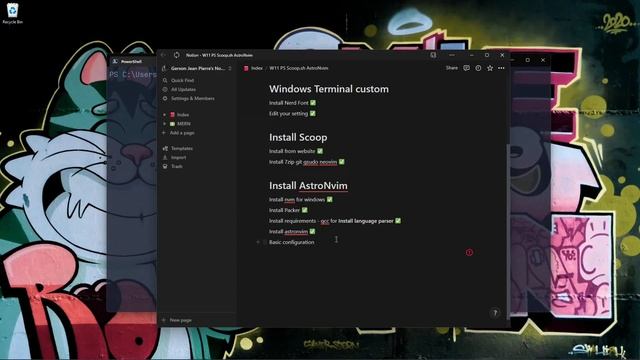Click the Edit your setting line
Image resolution: width=640 pixels, height=360 pixels.
point(292,113)
